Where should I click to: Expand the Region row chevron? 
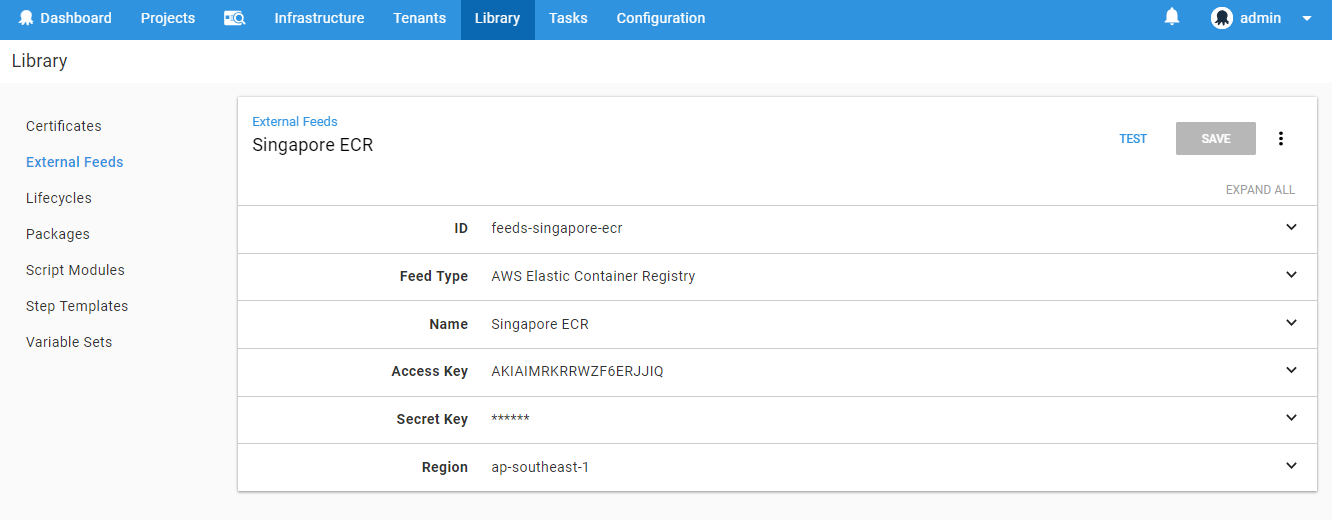[x=1291, y=466]
